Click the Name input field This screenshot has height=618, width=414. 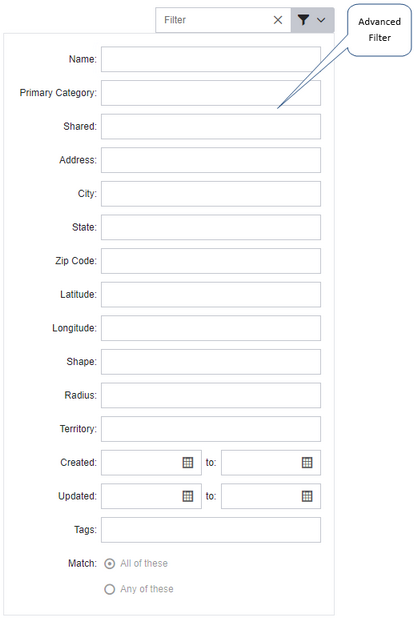coord(211,59)
